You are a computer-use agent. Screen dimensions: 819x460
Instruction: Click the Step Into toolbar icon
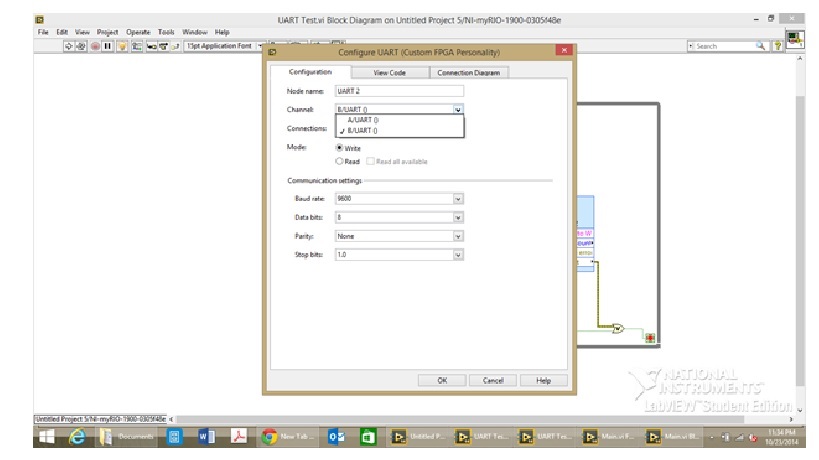[151, 46]
